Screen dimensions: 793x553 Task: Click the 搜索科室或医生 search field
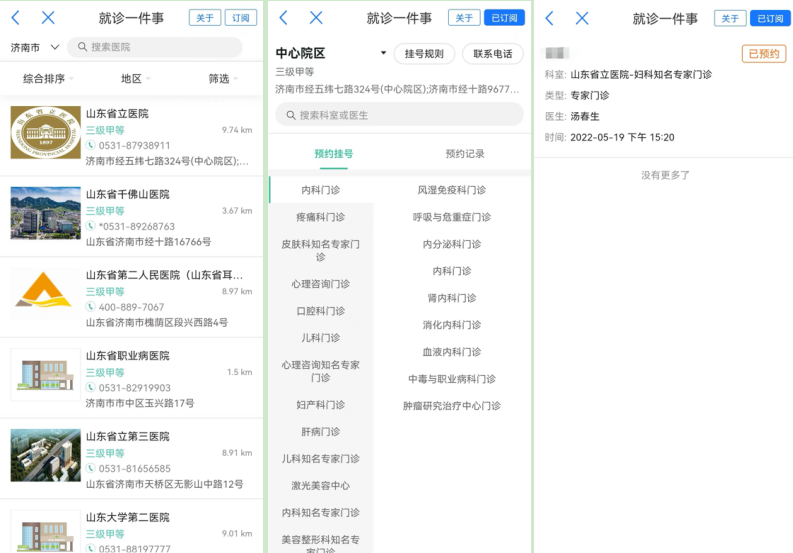pos(400,115)
